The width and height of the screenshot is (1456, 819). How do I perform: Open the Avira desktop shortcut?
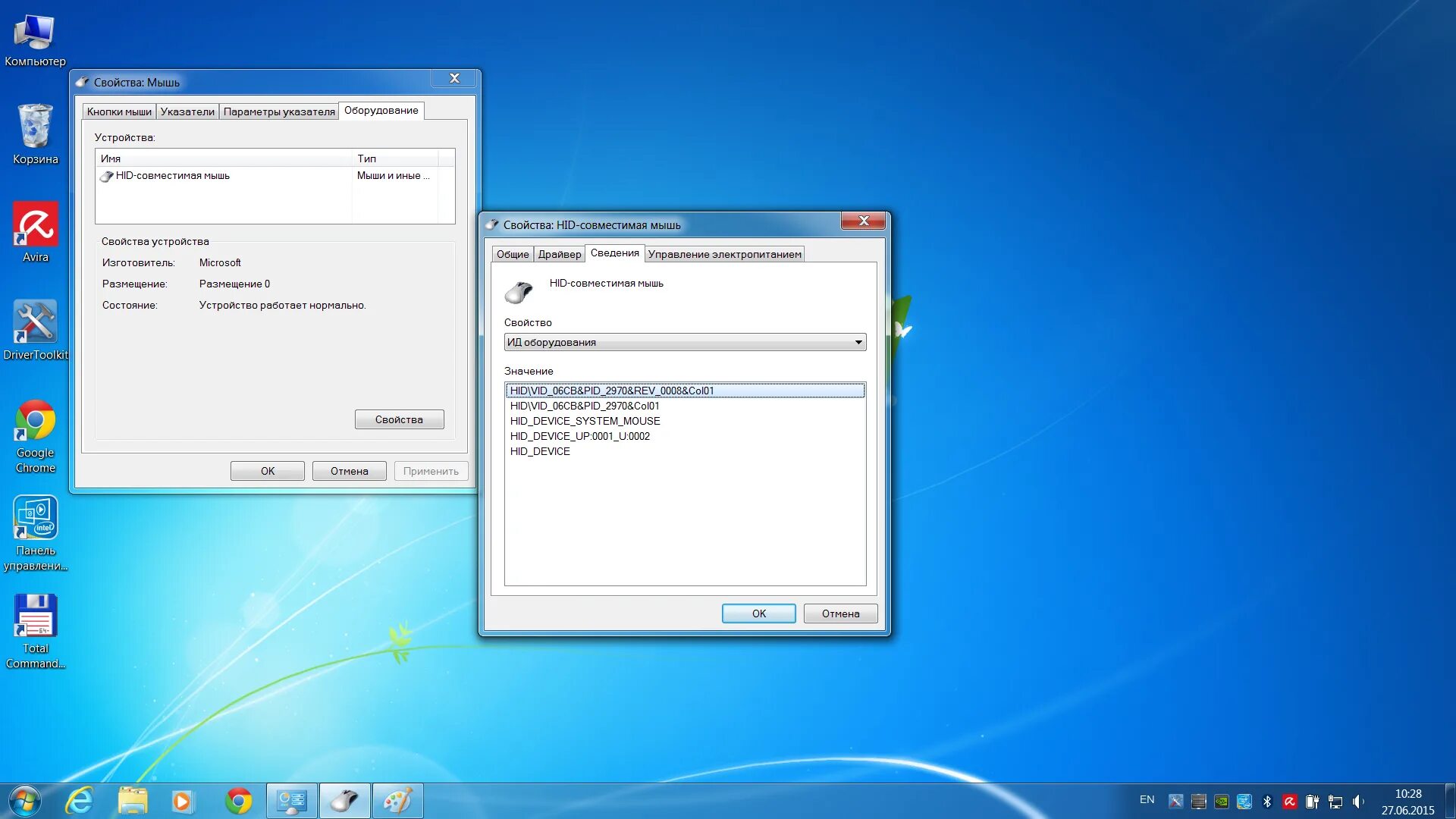tap(35, 226)
